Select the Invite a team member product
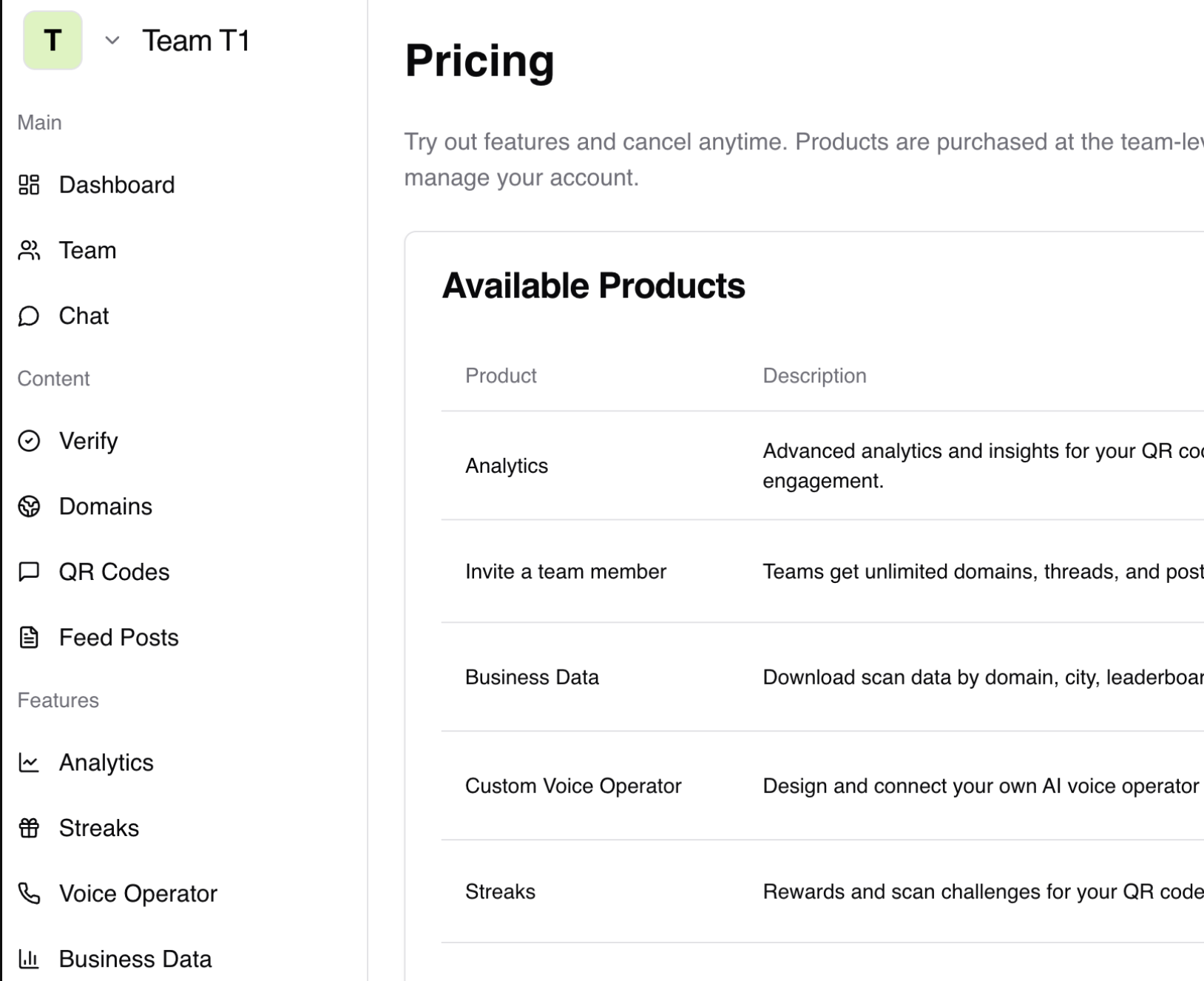This screenshot has width=1204, height=981. click(x=566, y=572)
